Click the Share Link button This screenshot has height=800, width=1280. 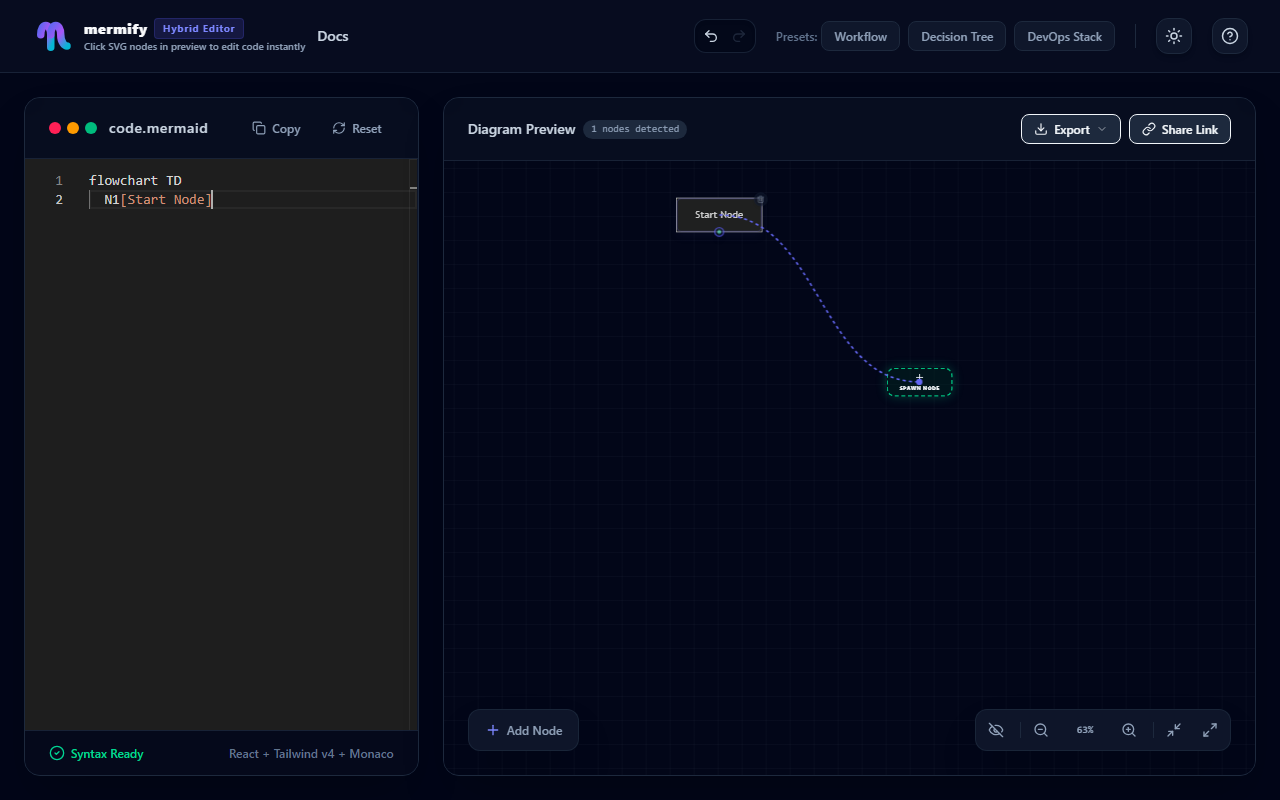[1180, 129]
